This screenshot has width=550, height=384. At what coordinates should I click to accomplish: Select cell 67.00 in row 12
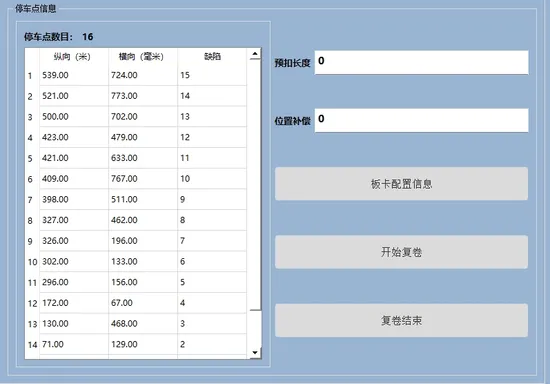coord(143,303)
